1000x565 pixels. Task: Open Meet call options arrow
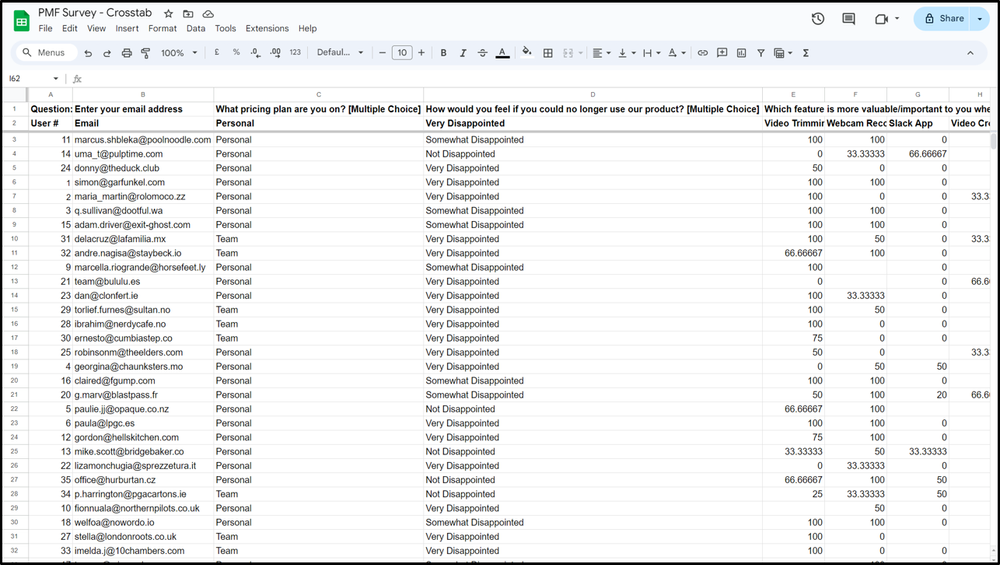(x=897, y=18)
